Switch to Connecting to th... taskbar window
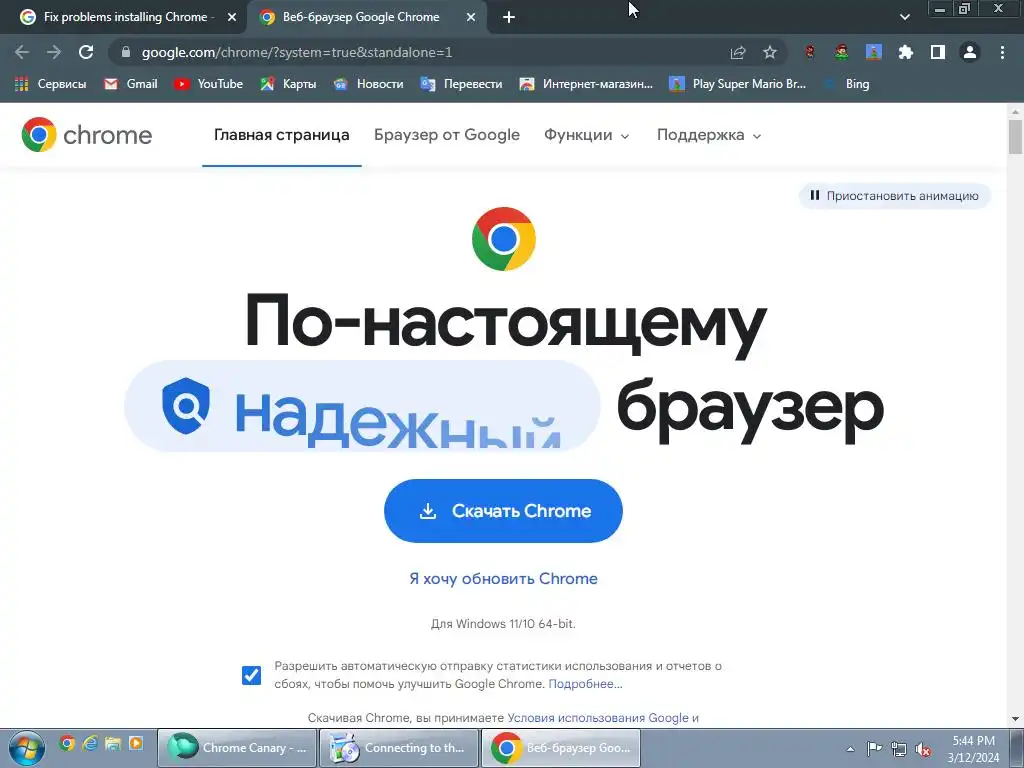 click(x=399, y=748)
